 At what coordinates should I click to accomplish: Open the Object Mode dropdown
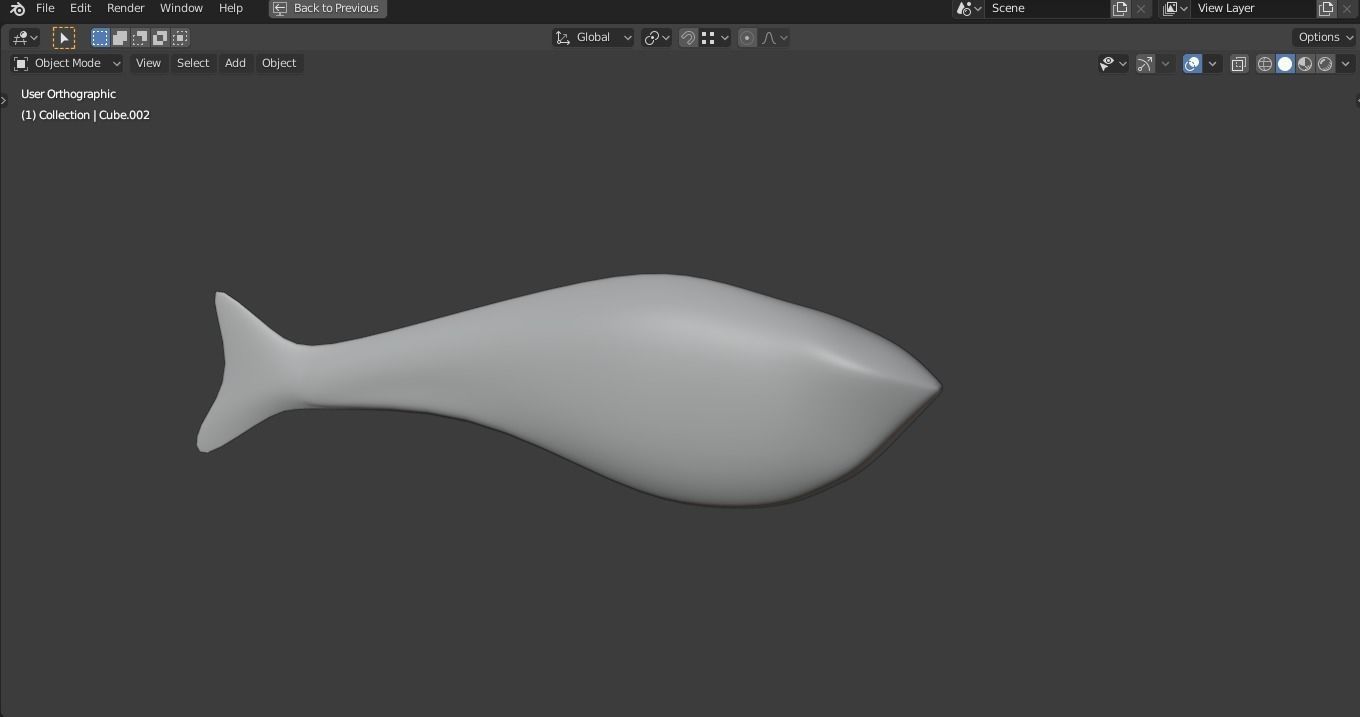pos(67,63)
